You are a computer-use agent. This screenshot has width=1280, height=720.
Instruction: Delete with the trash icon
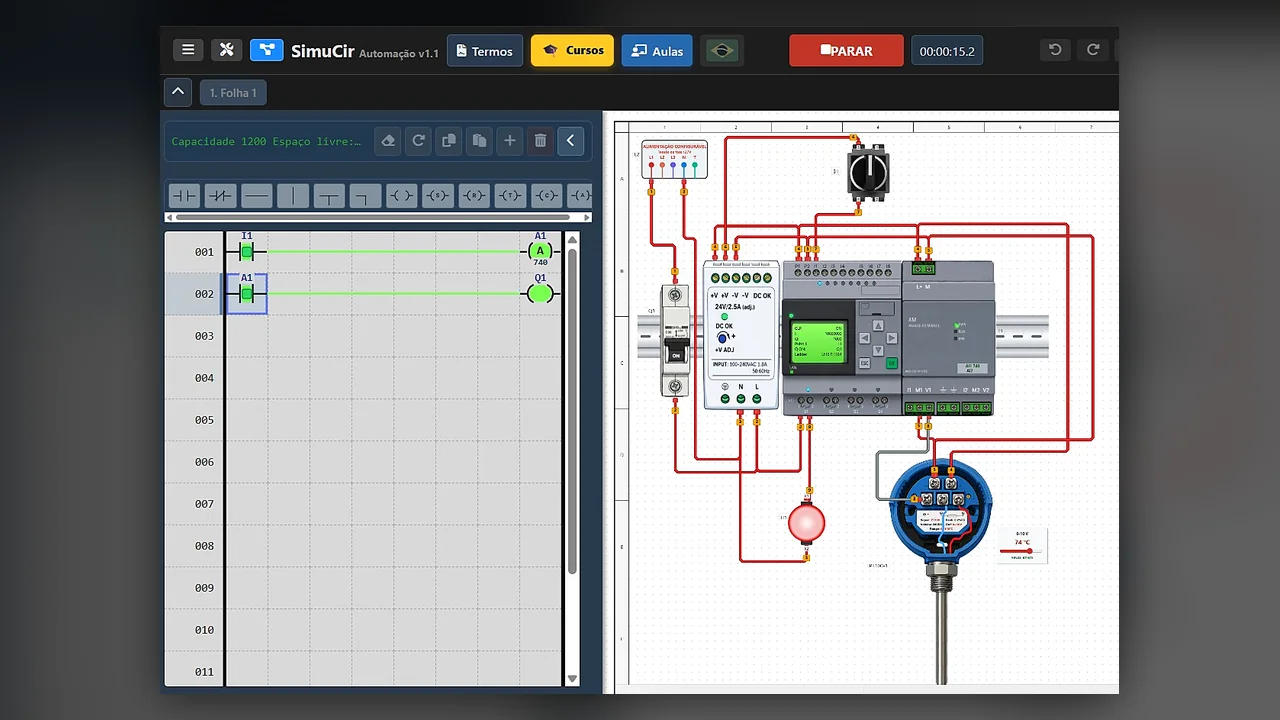(x=540, y=141)
